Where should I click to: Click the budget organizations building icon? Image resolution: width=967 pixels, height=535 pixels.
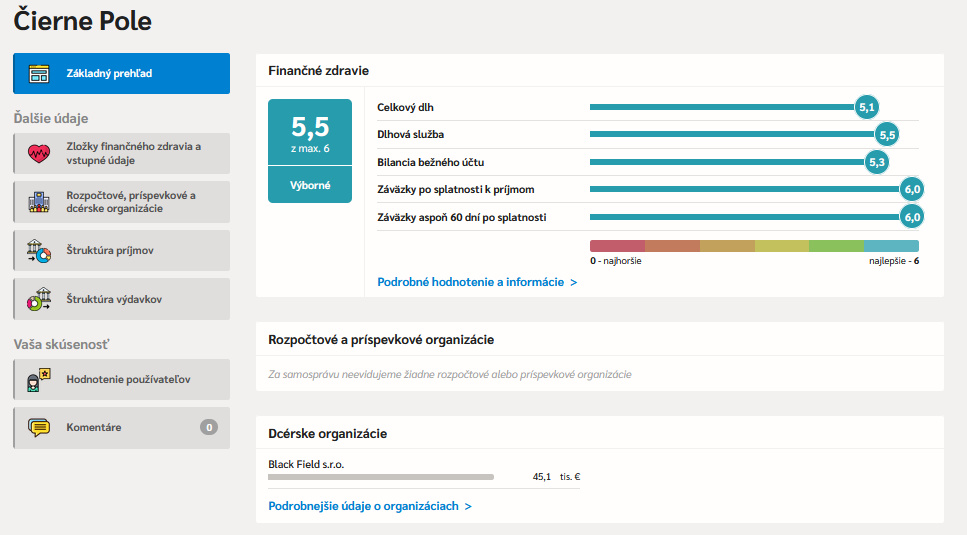(39, 202)
